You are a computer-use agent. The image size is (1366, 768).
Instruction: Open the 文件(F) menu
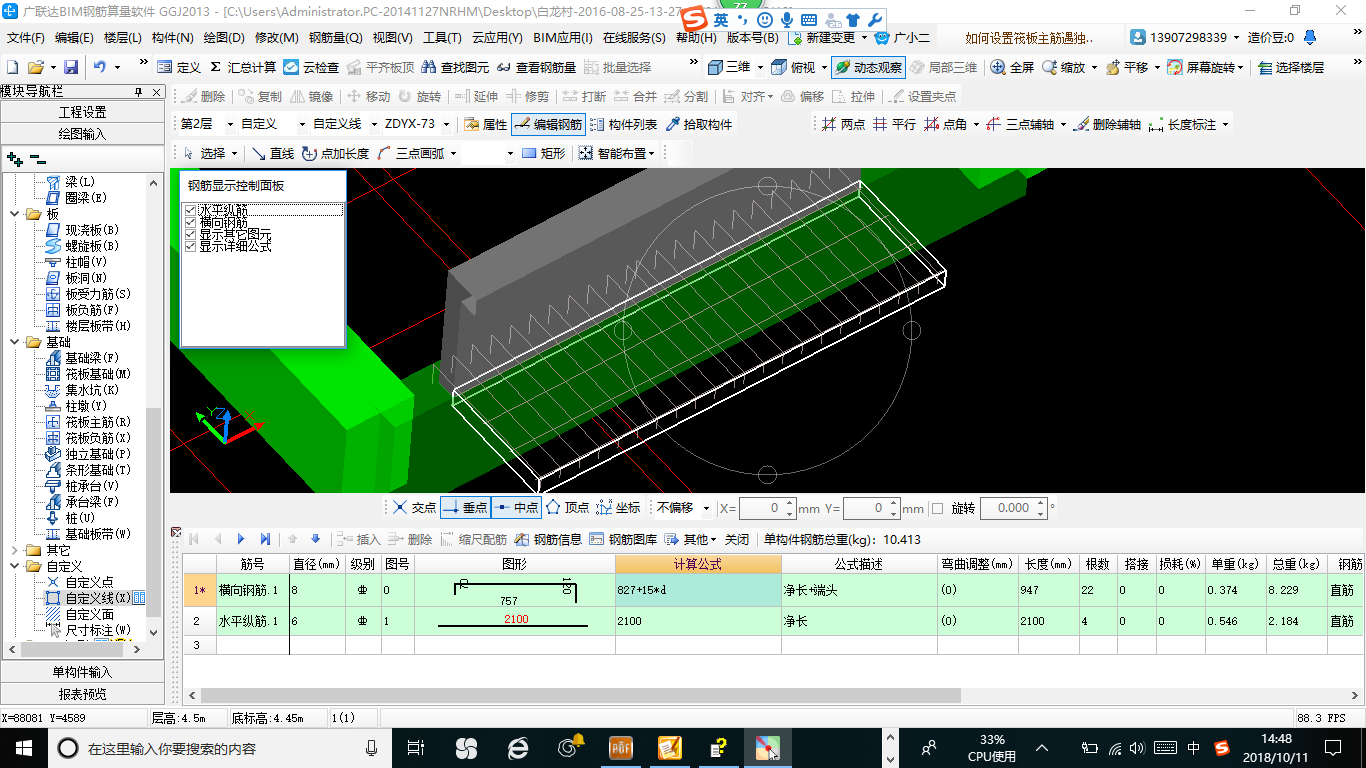(26, 38)
